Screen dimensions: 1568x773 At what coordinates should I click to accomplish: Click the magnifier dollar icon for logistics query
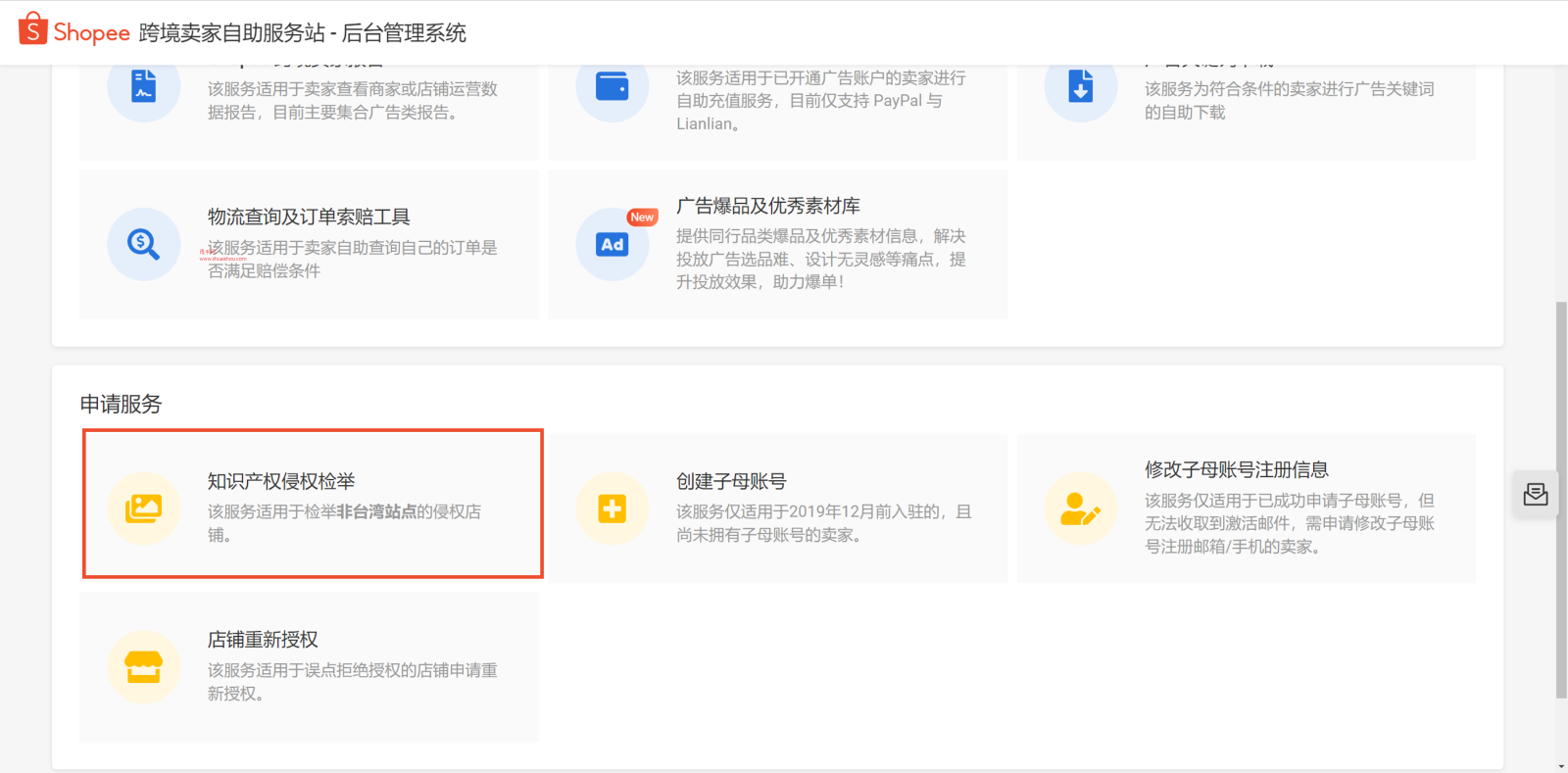(144, 244)
